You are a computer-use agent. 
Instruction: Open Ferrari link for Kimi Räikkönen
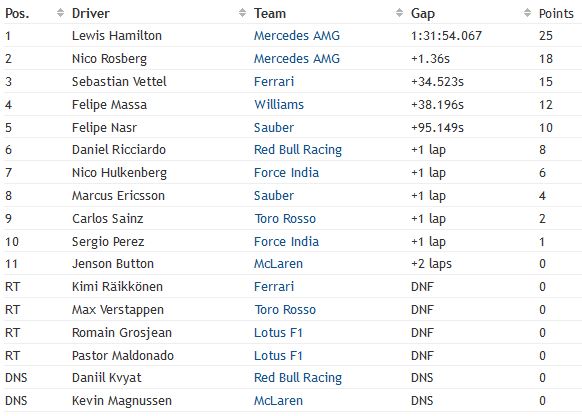274,286
